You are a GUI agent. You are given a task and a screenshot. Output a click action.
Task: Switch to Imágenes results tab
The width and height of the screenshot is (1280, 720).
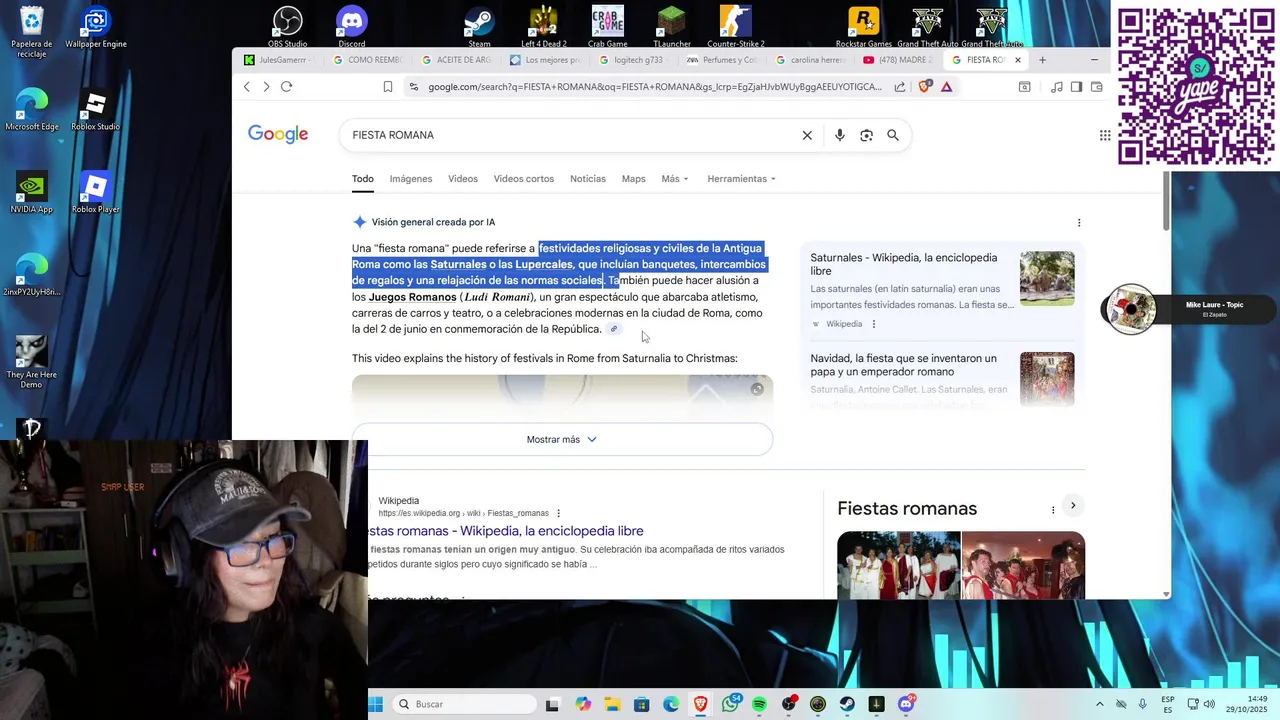[x=411, y=179]
